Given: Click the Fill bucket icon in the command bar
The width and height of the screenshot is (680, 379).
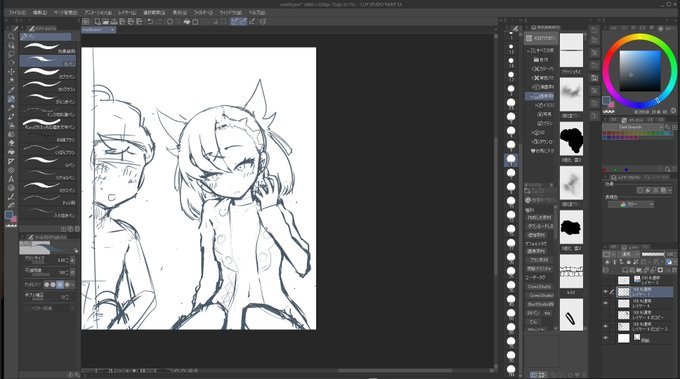Looking at the screenshot, I should pyautogui.click(x=187, y=21).
